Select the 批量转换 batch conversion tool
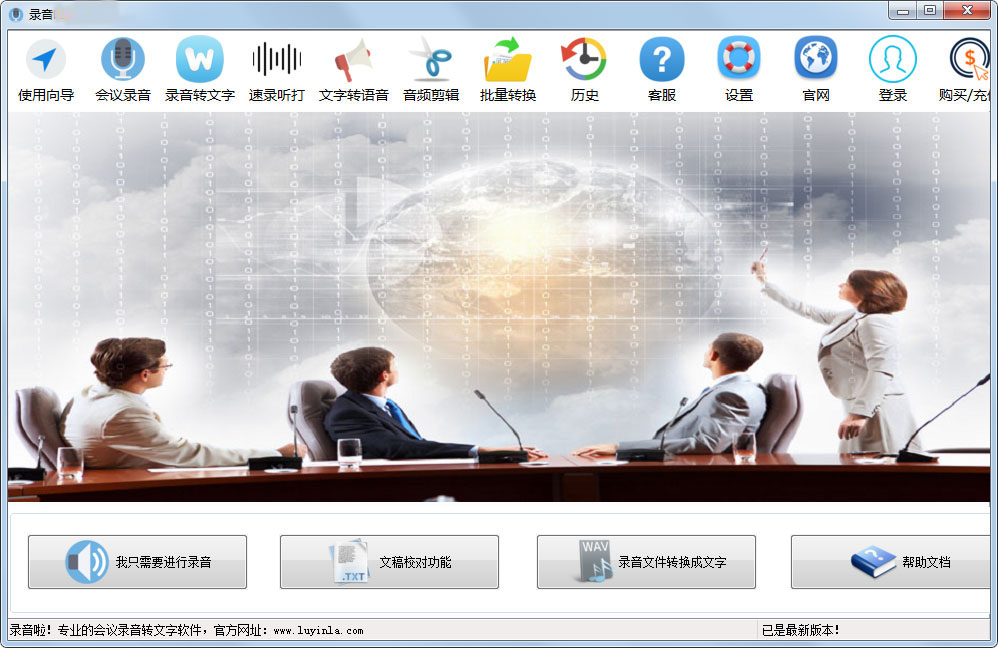Viewport: 998px width, 648px height. (x=507, y=67)
